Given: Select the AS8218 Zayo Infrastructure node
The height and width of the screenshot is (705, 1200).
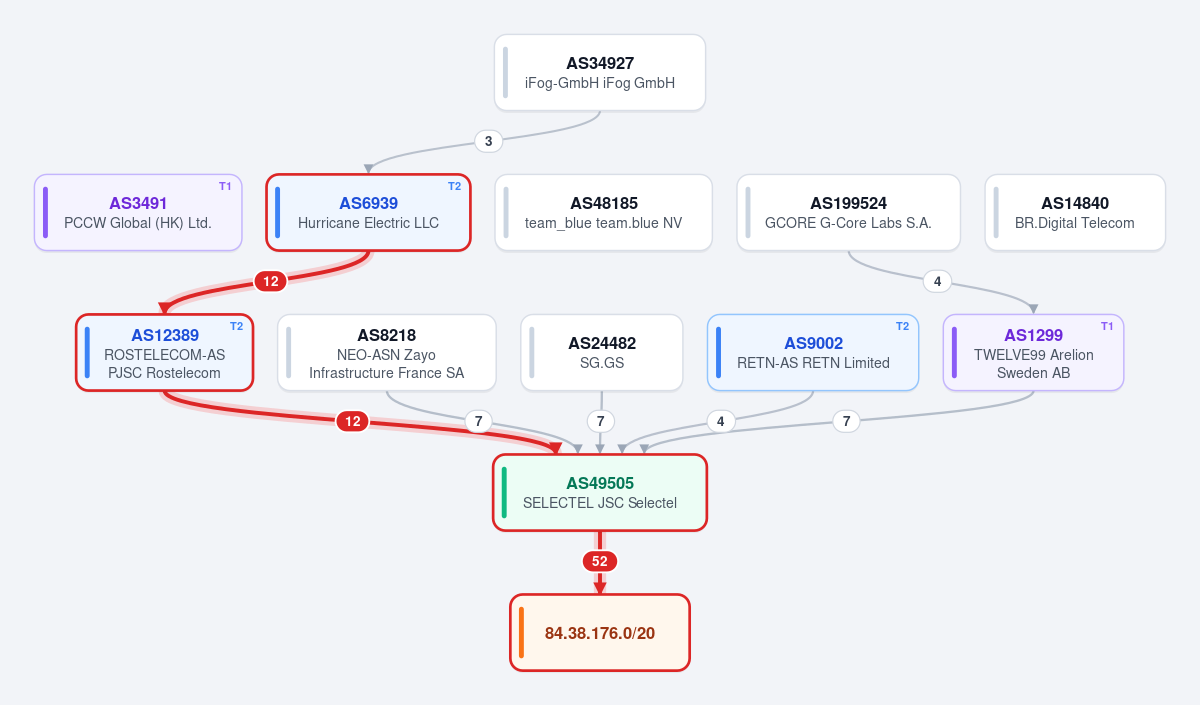Looking at the screenshot, I should [387, 352].
